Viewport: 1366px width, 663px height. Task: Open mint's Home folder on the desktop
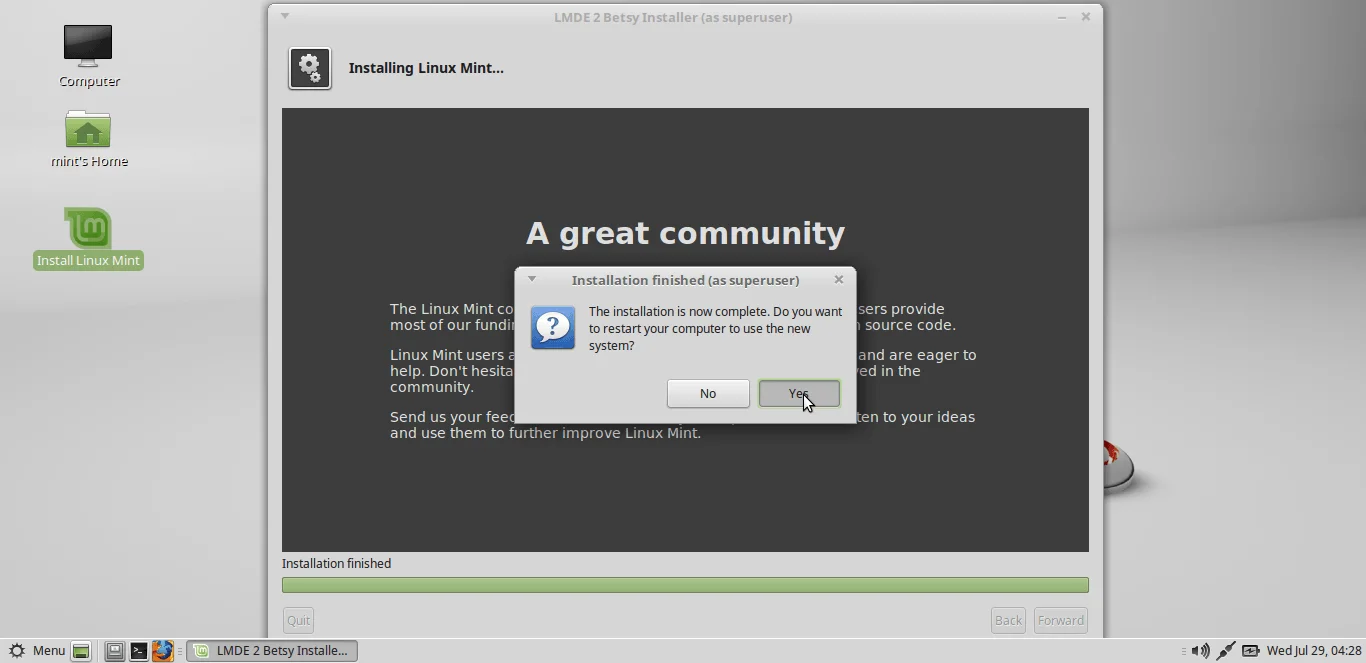pyautogui.click(x=88, y=130)
